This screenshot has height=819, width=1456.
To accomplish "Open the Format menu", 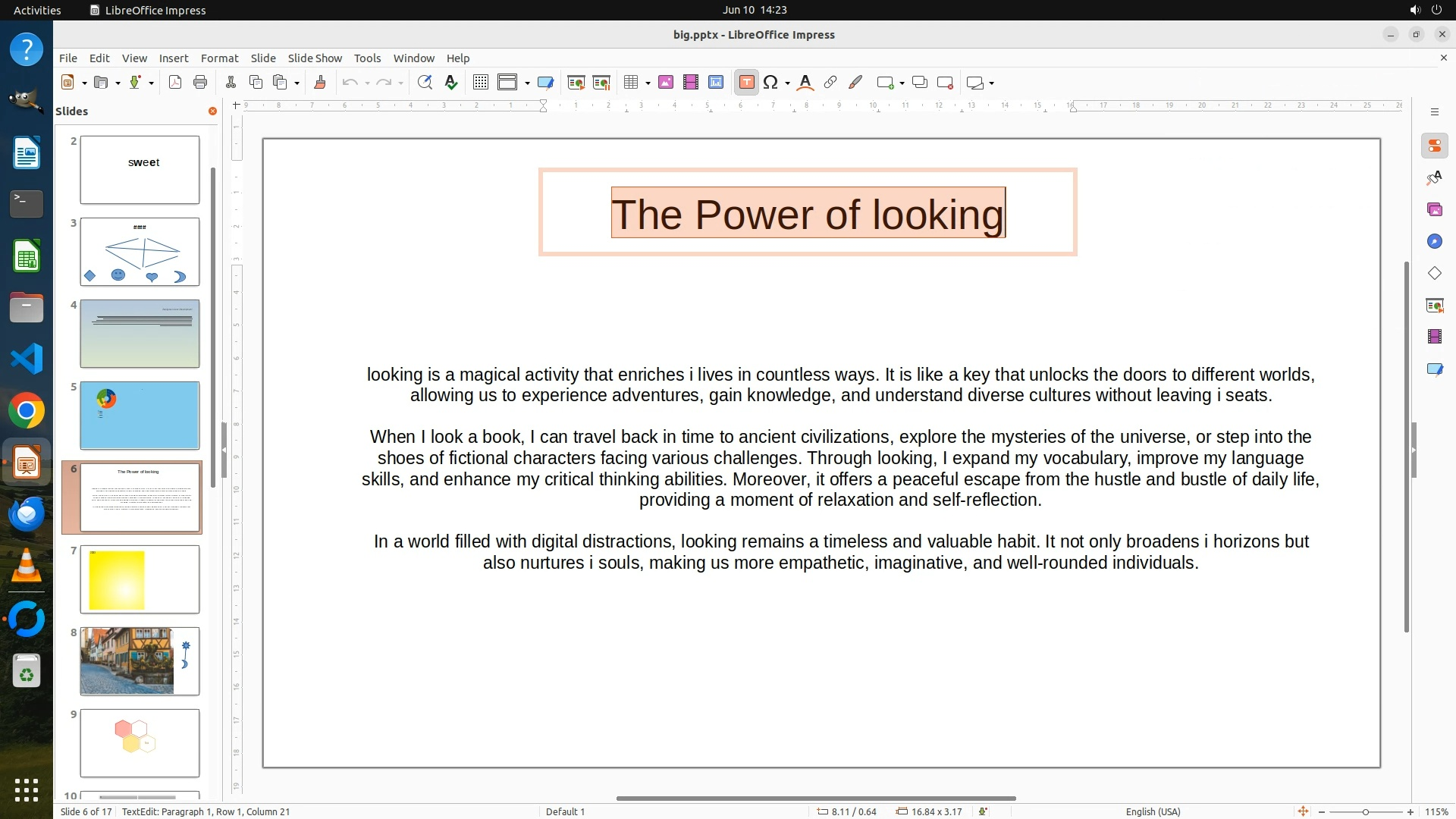I will pos(219,58).
